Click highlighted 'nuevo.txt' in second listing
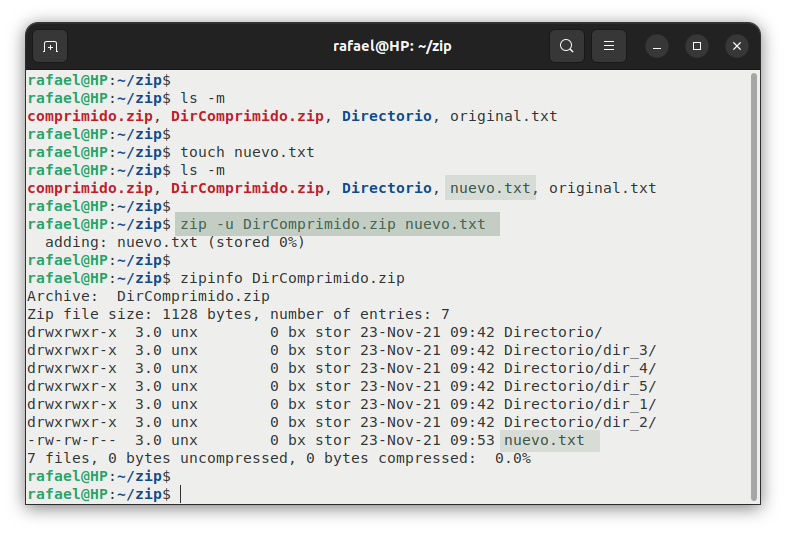This screenshot has width=786, height=533. pos(490,188)
